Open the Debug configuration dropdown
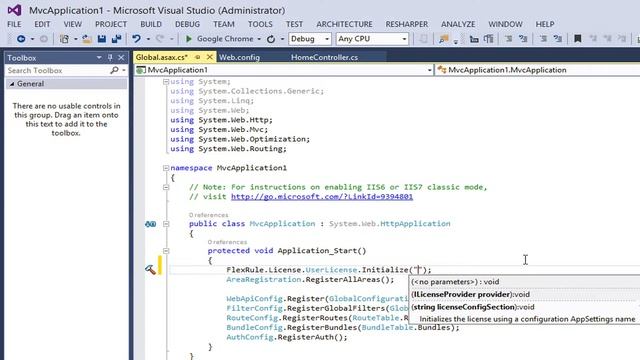The image size is (640, 360). [x=327, y=39]
